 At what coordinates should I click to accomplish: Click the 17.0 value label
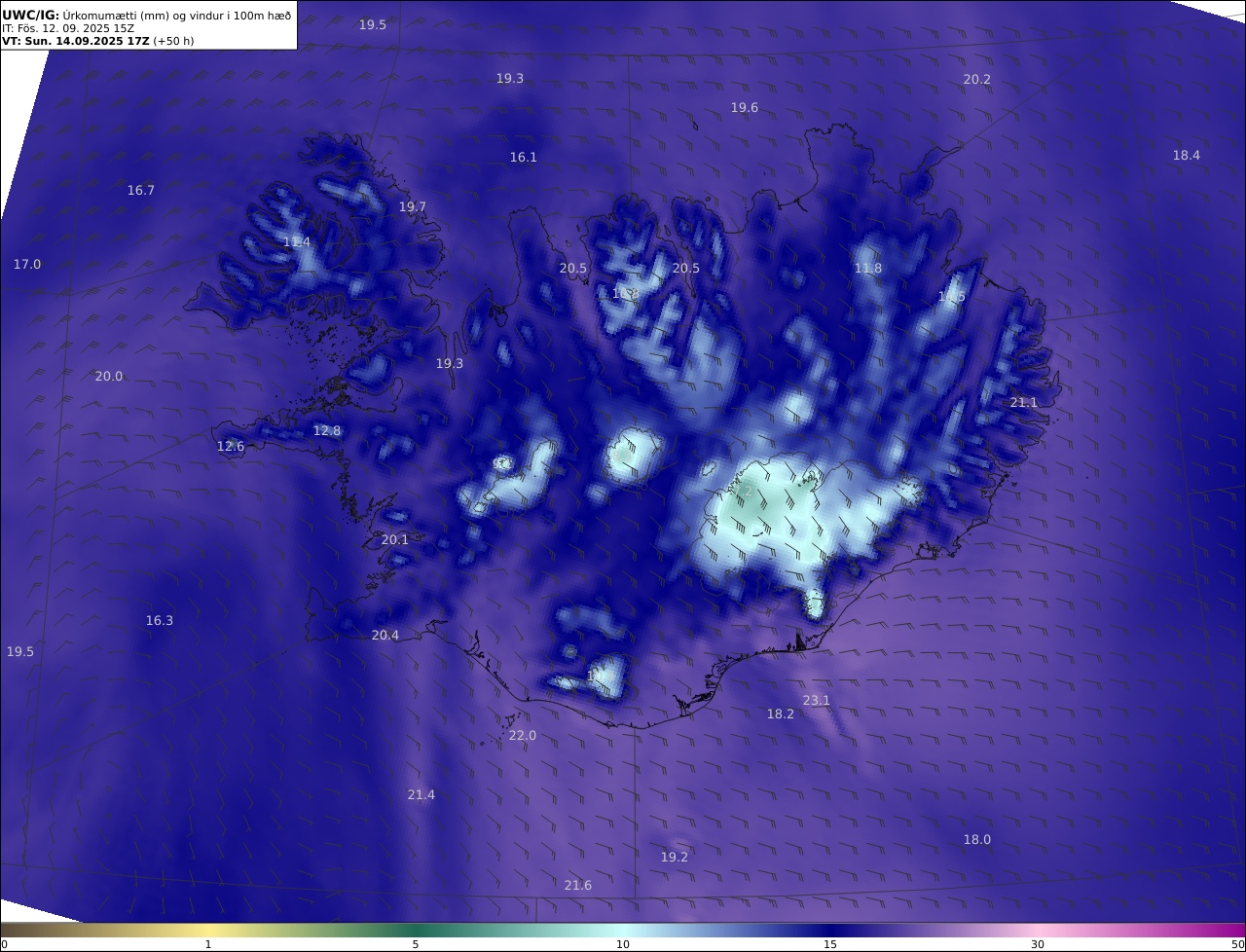[x=27, y=265]
